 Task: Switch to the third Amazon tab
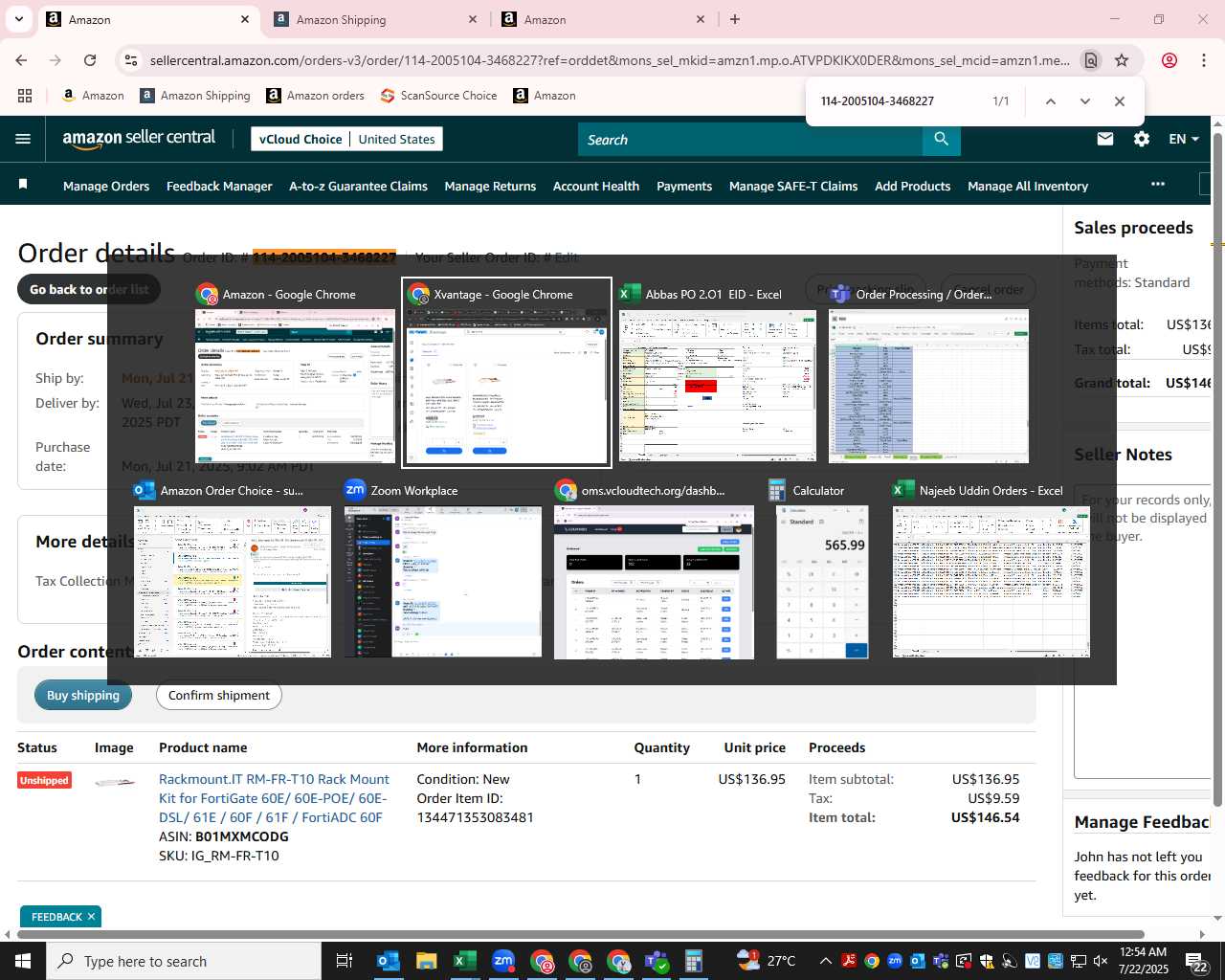(604, 19)
